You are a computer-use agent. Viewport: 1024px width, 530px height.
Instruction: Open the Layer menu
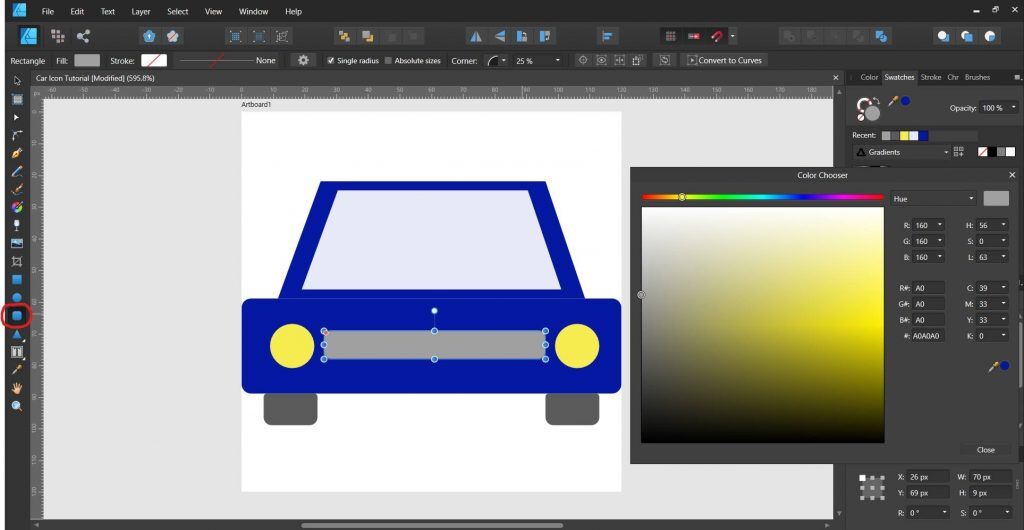[140, 11]
